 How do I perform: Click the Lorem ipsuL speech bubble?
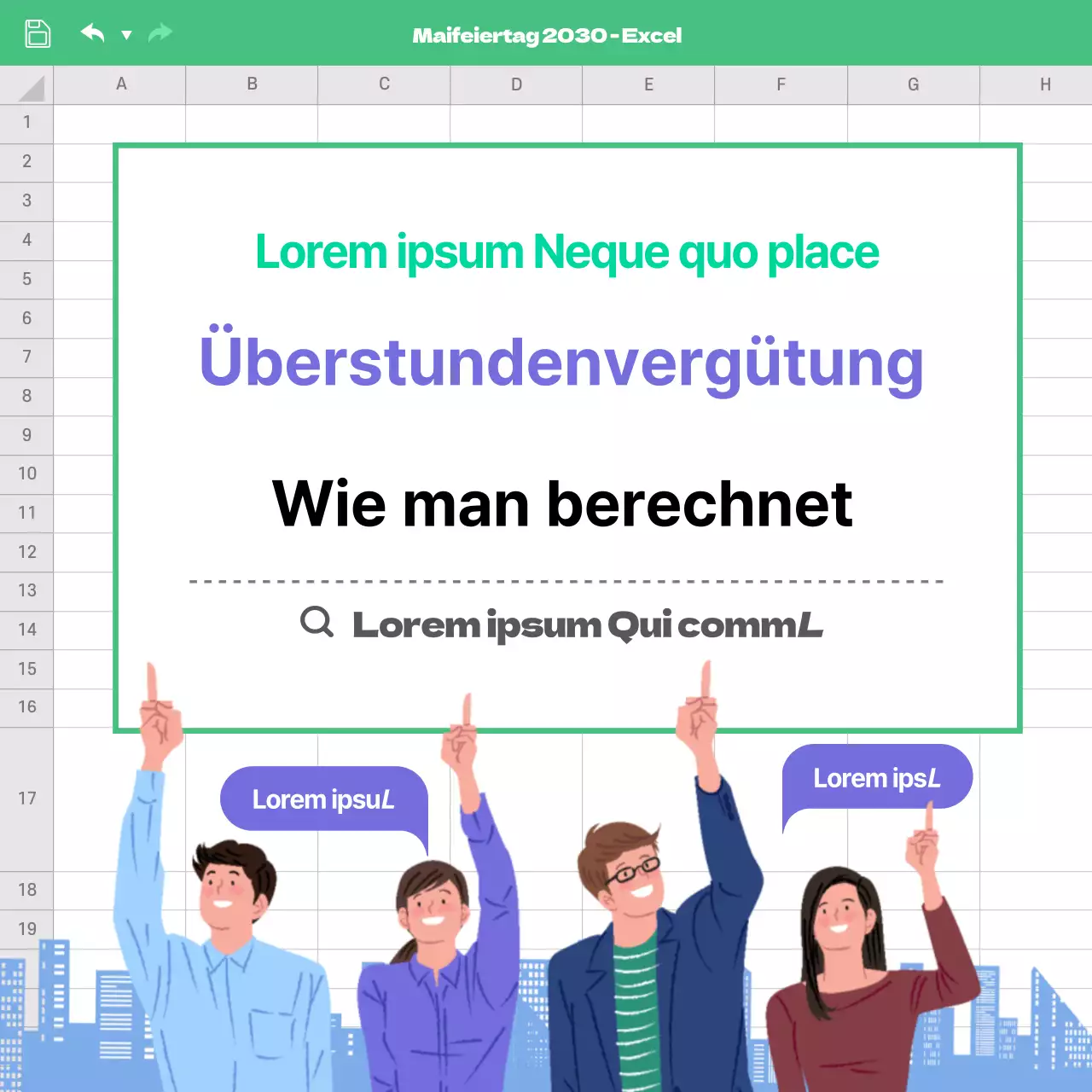click(322, 799)
